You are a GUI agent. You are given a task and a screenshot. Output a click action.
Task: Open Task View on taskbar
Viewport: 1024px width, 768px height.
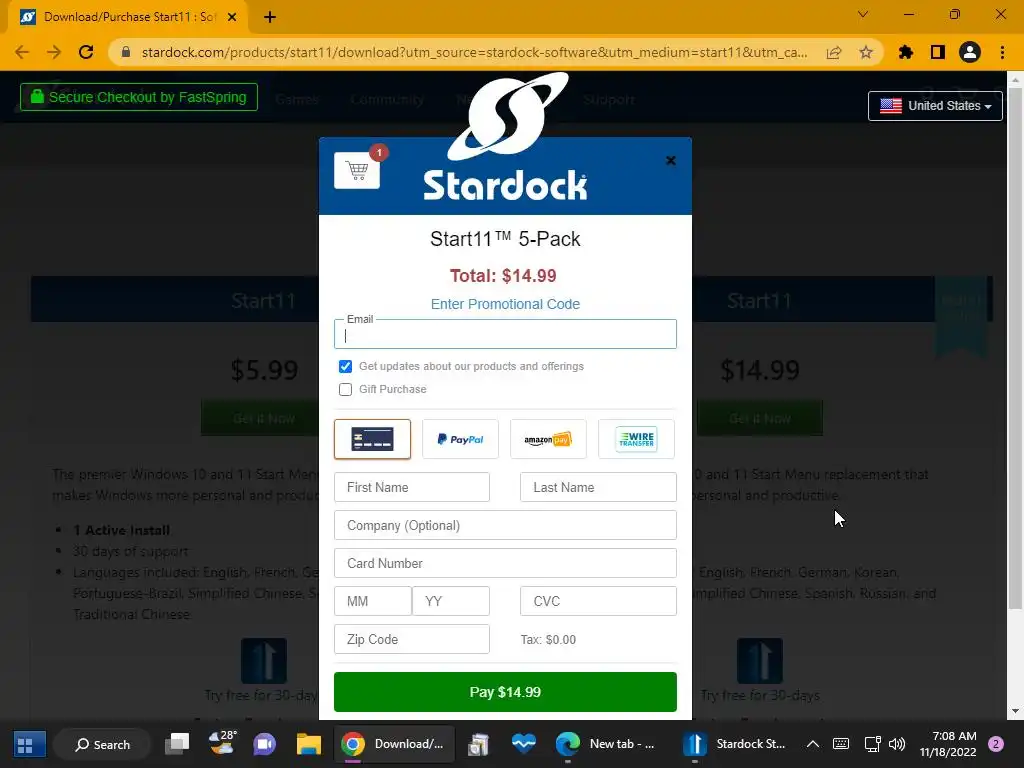pos(177,744)
